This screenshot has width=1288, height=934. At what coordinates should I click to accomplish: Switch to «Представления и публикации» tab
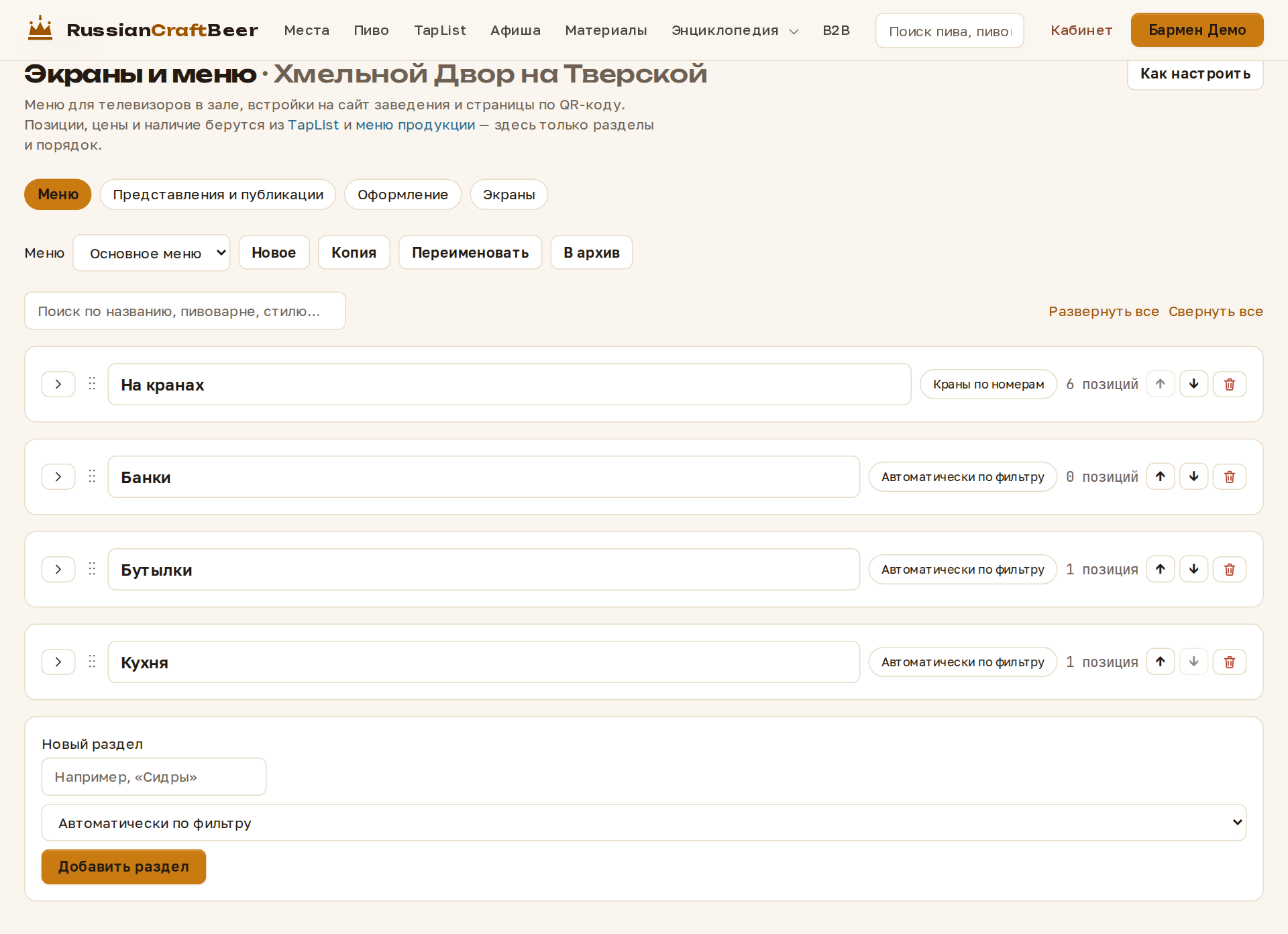pyautogui.click(x=218, y=195)
